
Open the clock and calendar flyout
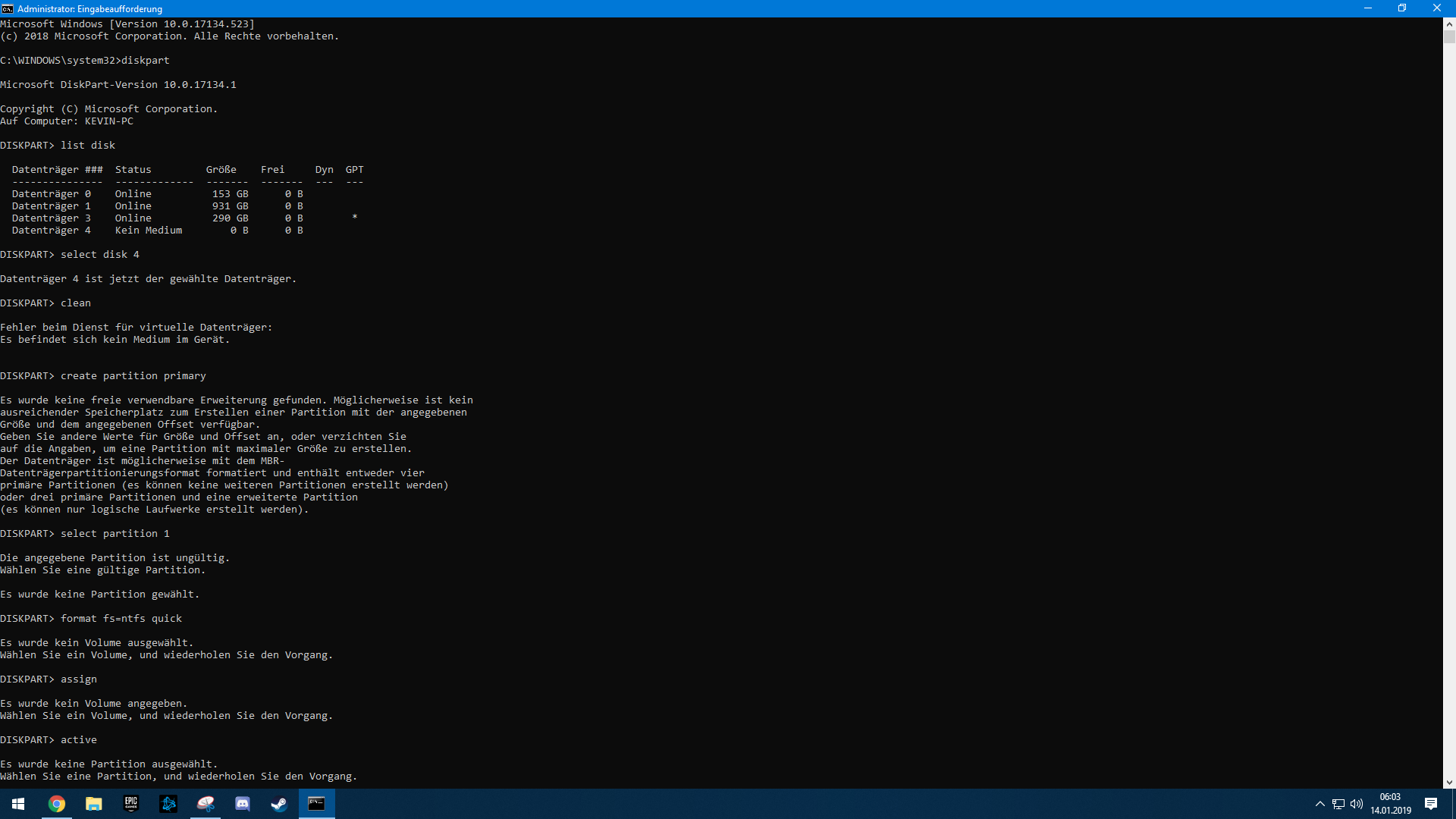pyautogui.click(x=1391, y=804)
